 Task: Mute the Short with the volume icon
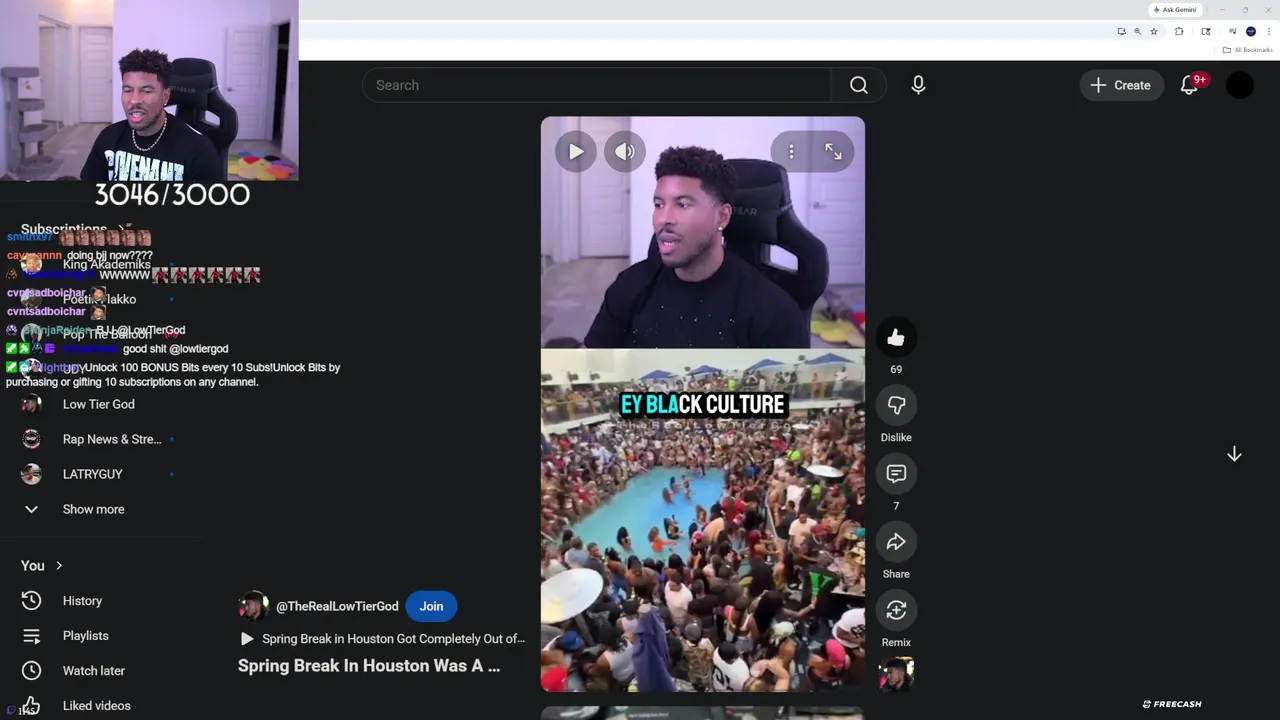pyautogui.click(x=625, y=152)
